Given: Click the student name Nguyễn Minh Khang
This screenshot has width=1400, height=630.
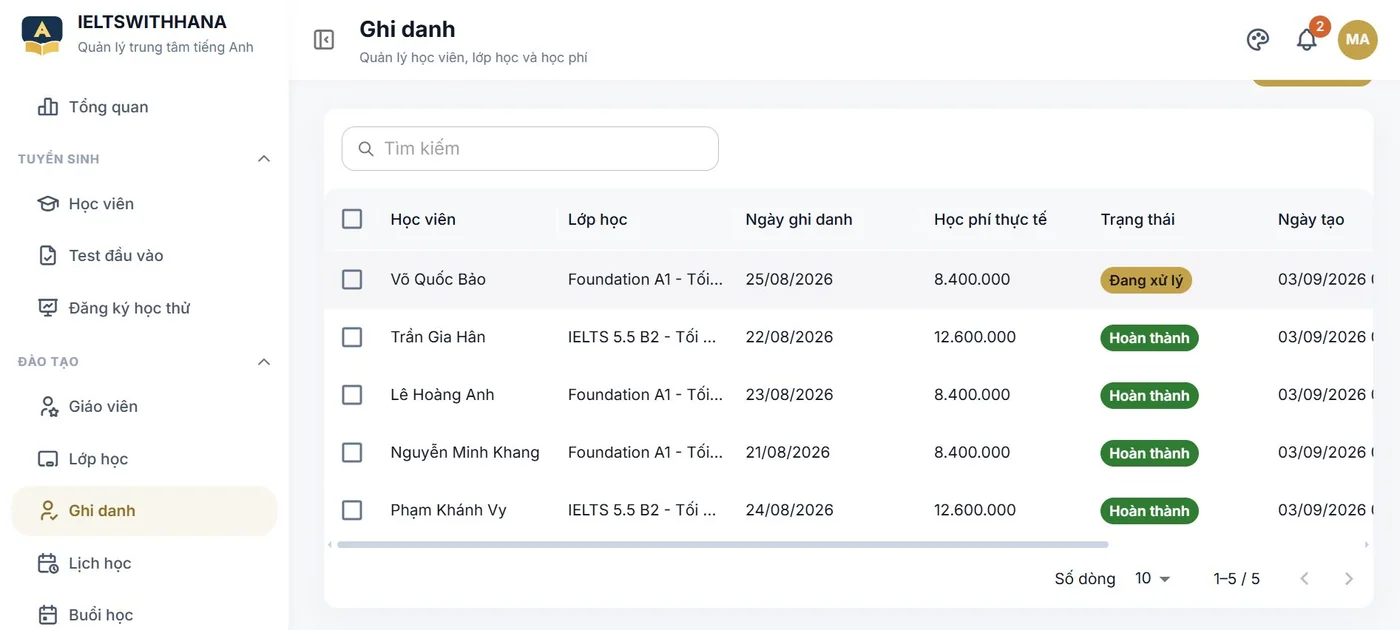Looking at the screenshot, I should click(x=465, y=453).
